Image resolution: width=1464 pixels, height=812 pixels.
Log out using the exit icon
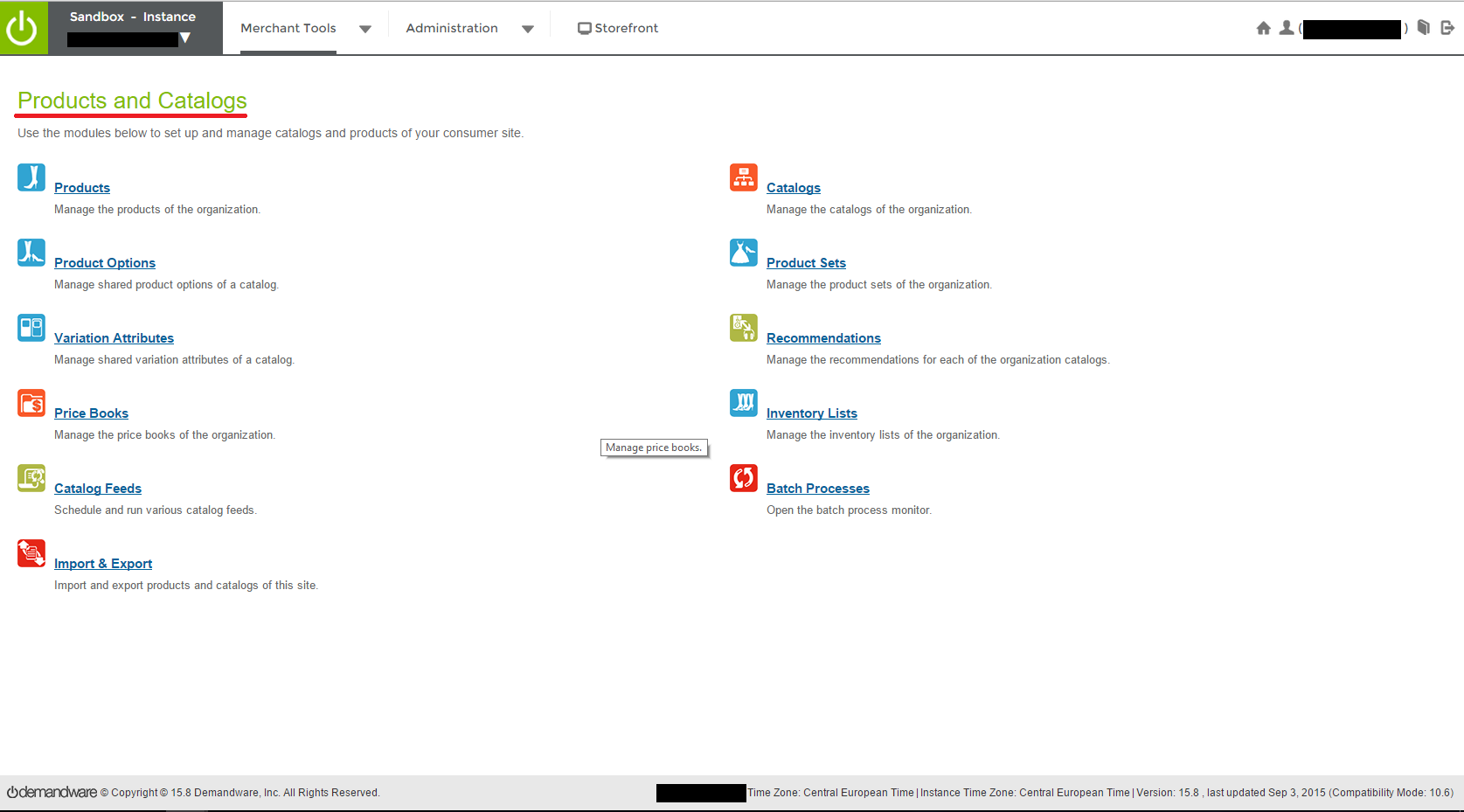[x=1447, y=28]
